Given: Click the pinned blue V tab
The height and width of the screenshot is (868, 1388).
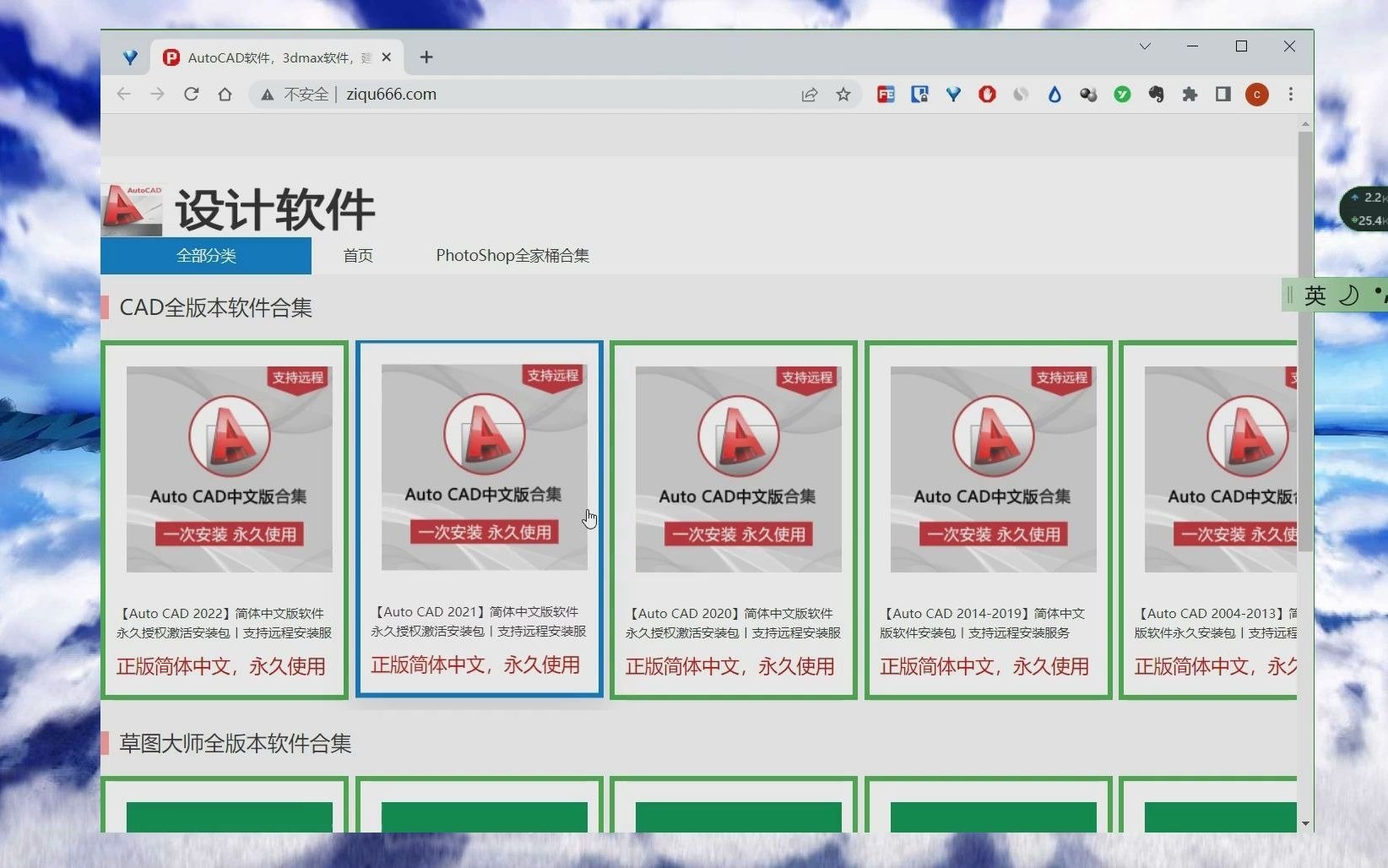Looking at the screenshot, I should coord(130,57).
